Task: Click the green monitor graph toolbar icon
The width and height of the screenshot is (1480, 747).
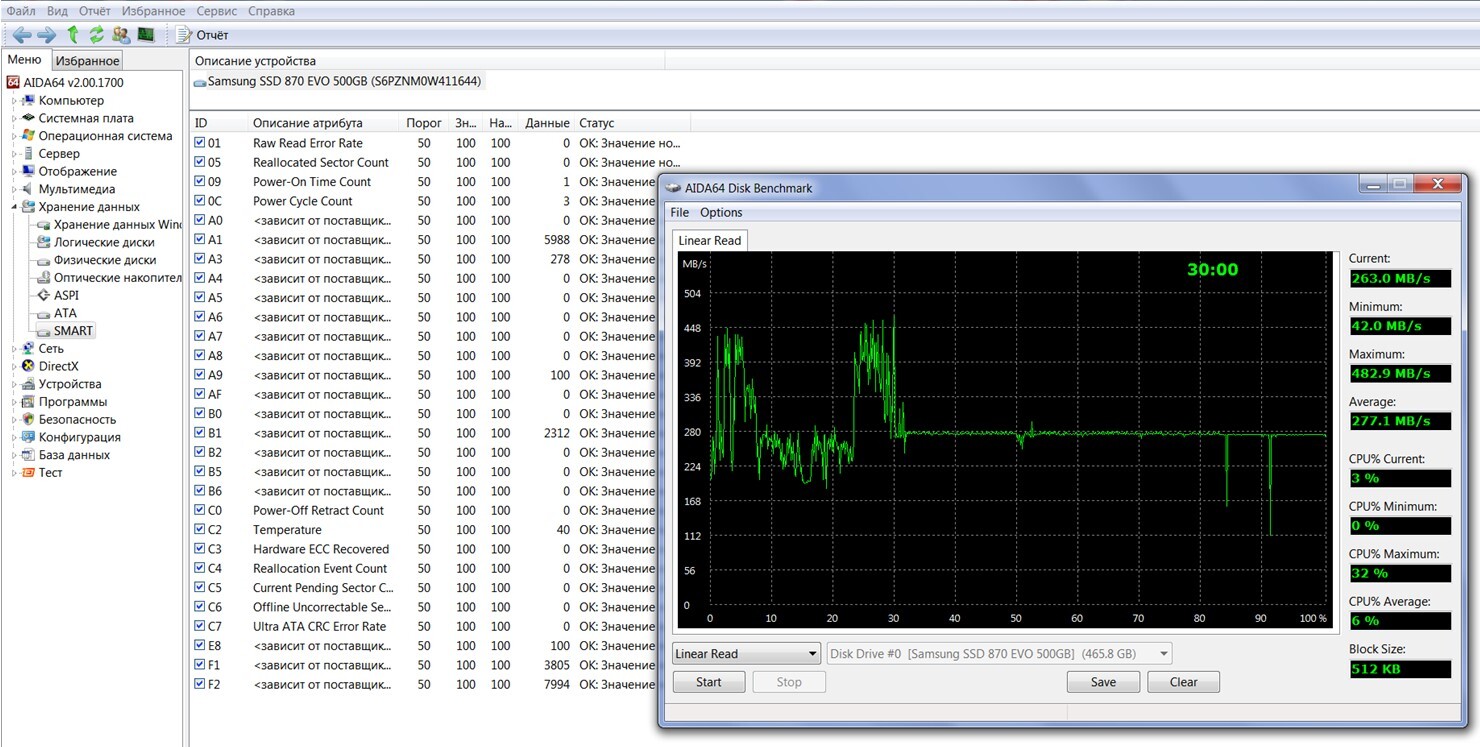Action: (146, 35)
